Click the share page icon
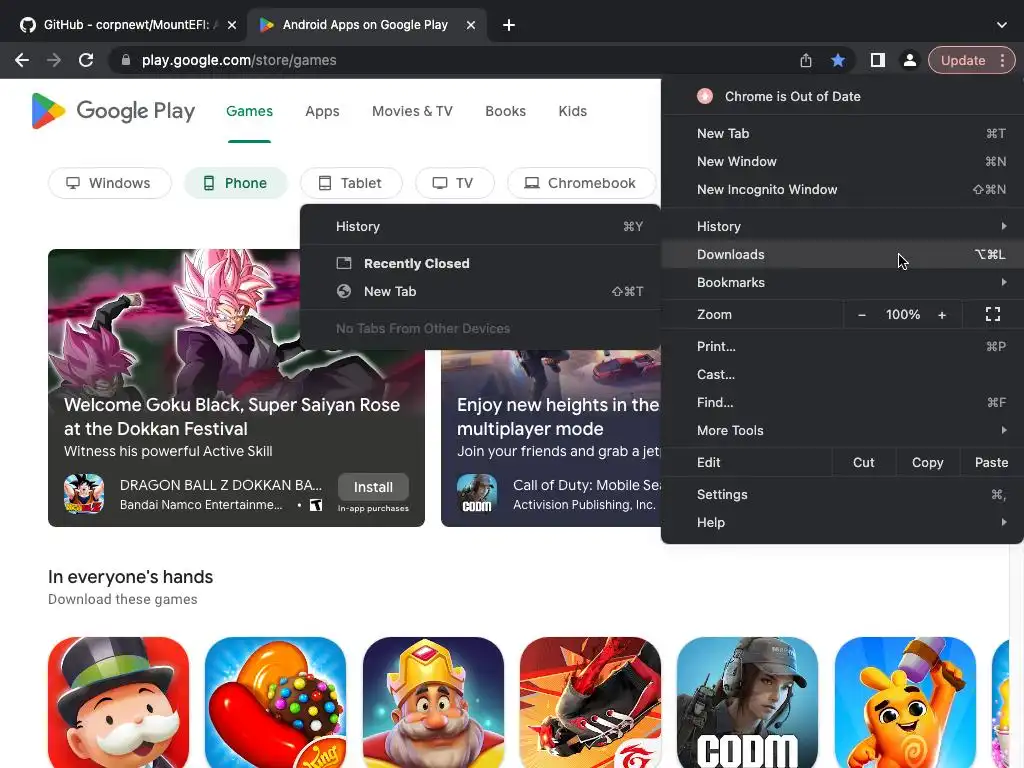The image size is (1024, 768). click(x=806, y=60)
